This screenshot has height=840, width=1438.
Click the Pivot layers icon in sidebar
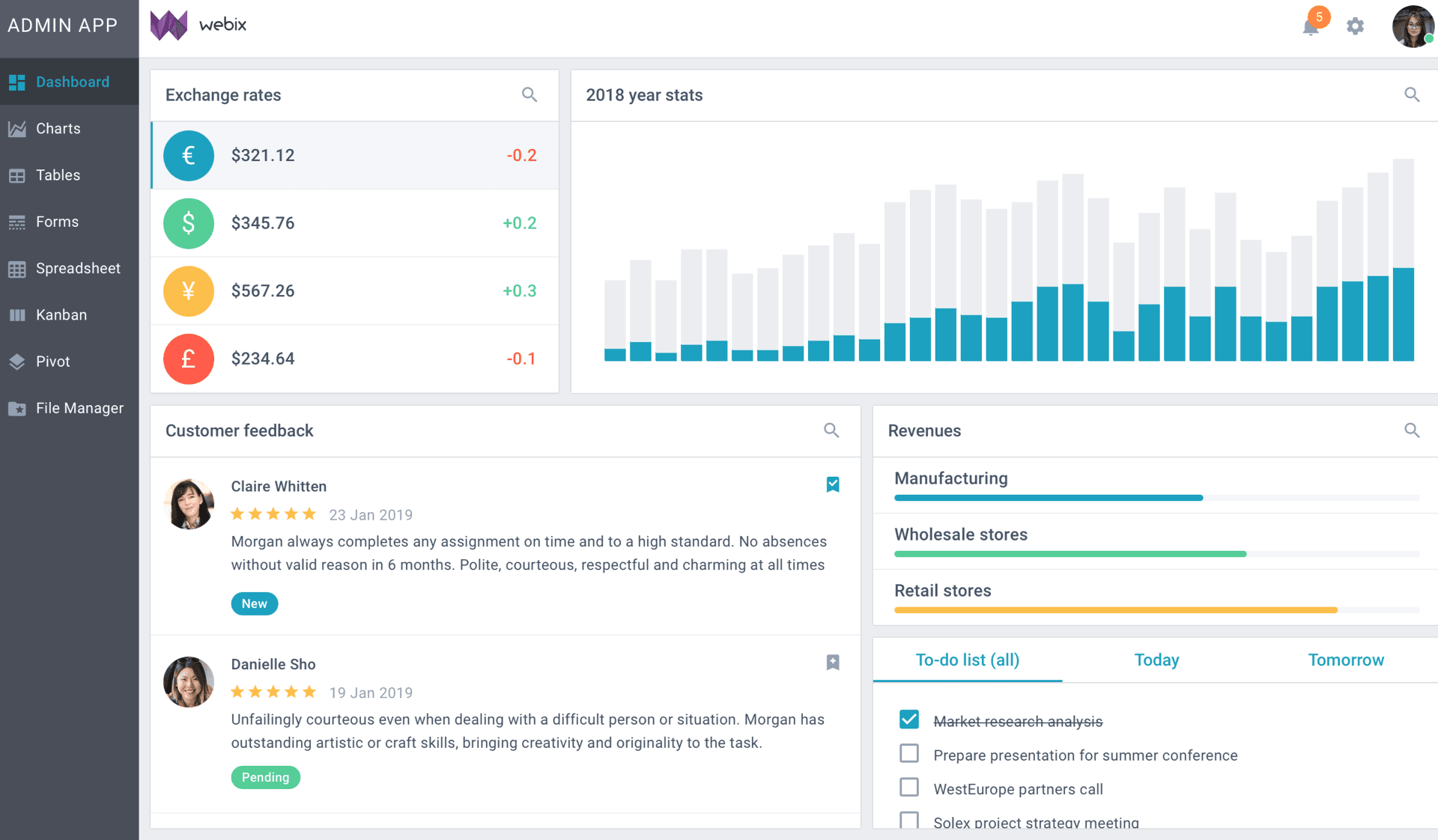(16, 362)
